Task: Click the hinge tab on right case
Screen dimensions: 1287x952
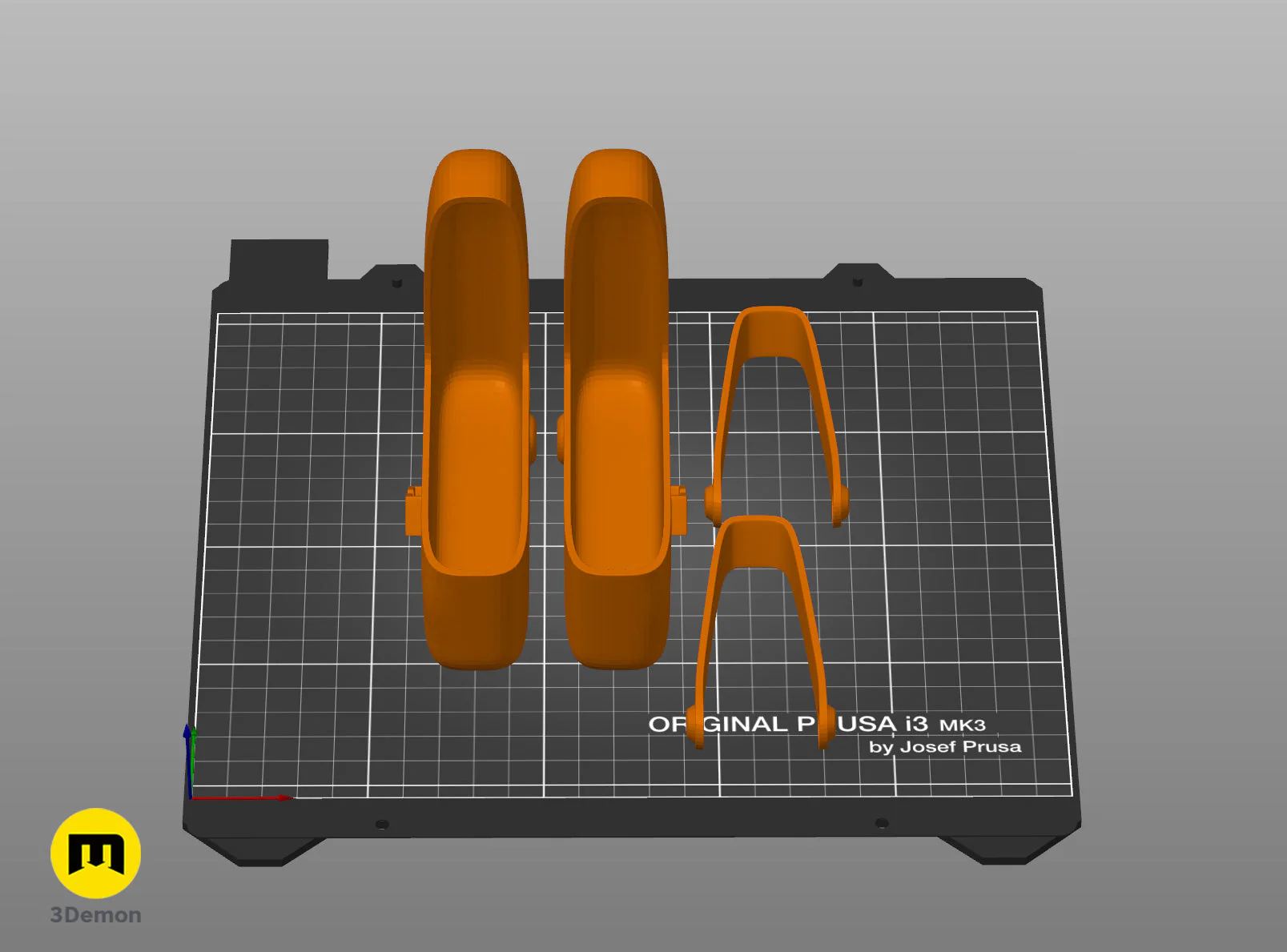Action: click(678, 510)
